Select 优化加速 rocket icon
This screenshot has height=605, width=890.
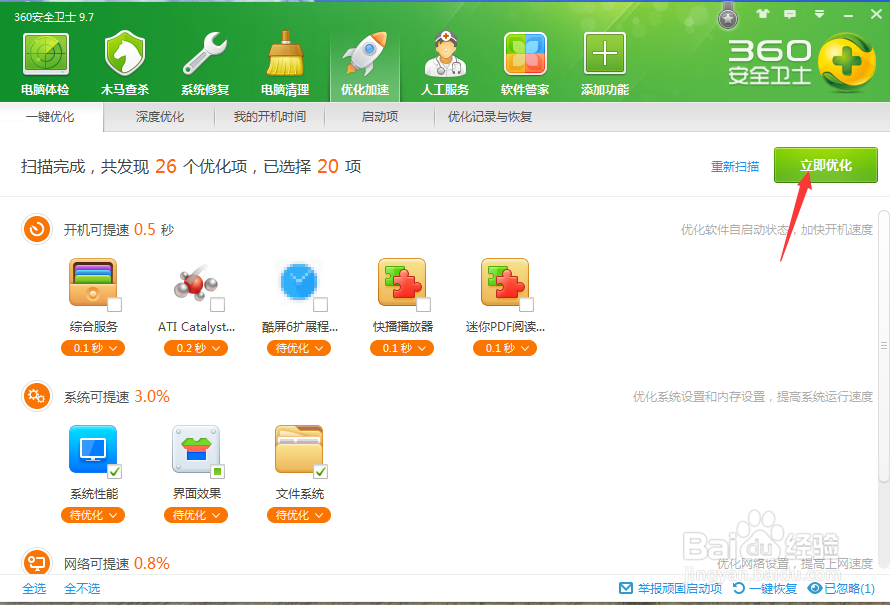pos(365,64)
